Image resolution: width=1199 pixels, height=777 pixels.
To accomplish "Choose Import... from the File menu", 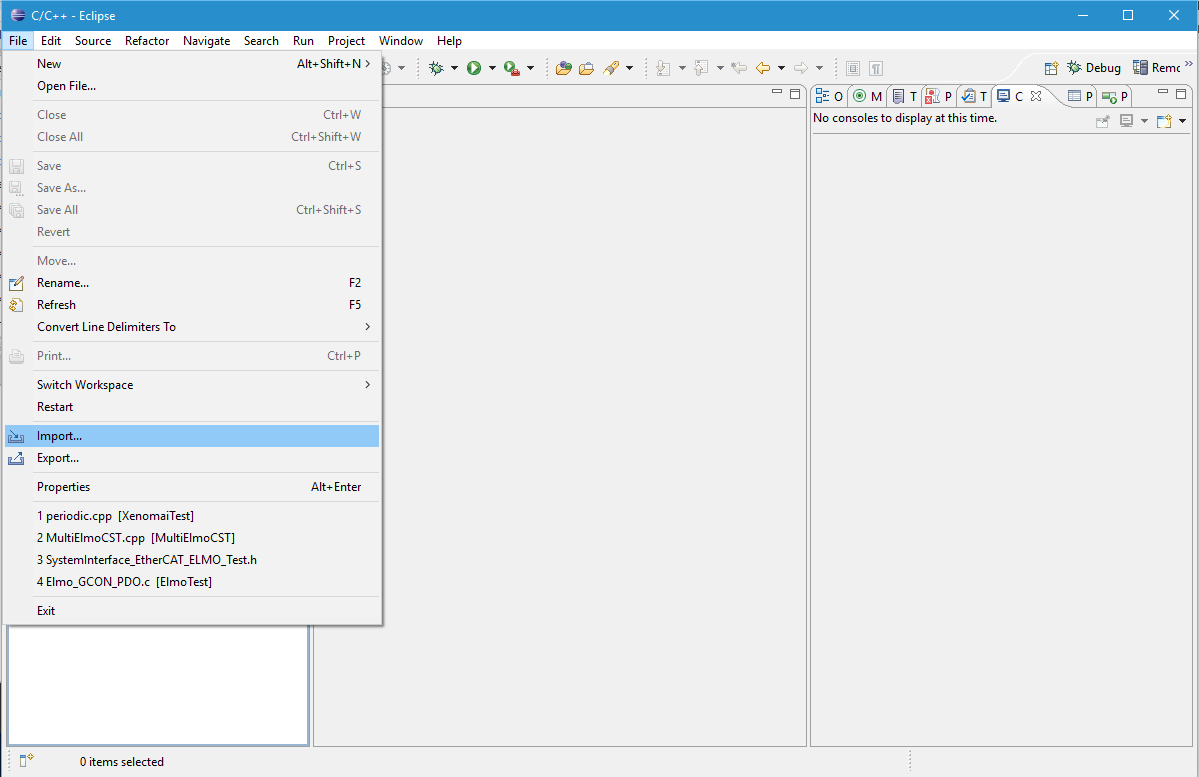I will pos(192,436).
